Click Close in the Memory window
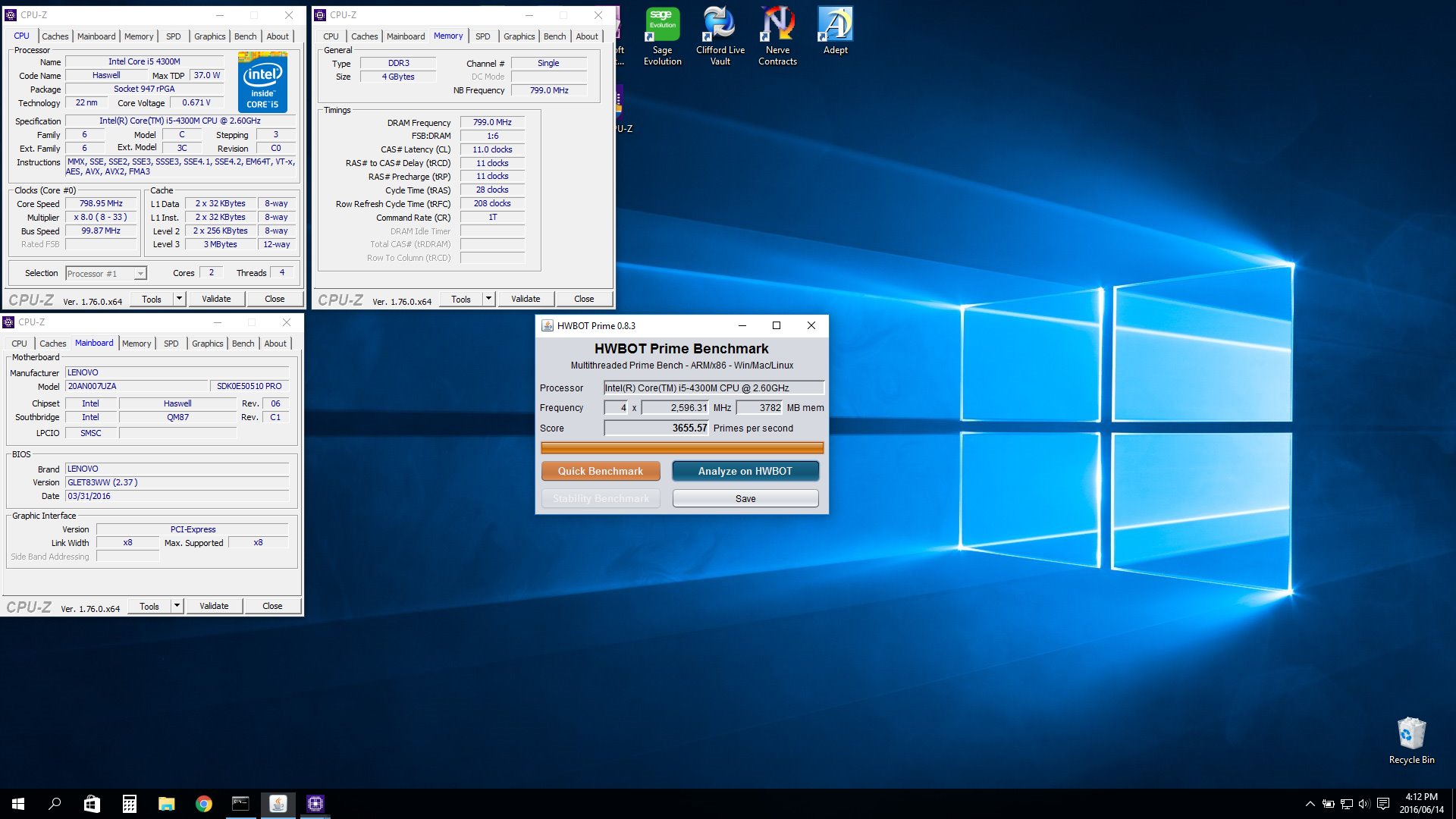 click(584, 299)
